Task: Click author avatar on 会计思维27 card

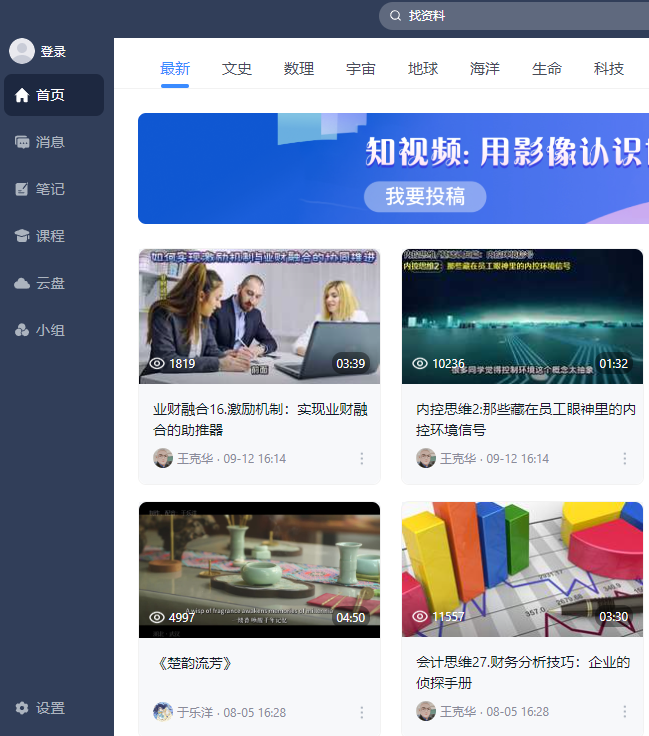Action: click(426, 711)
